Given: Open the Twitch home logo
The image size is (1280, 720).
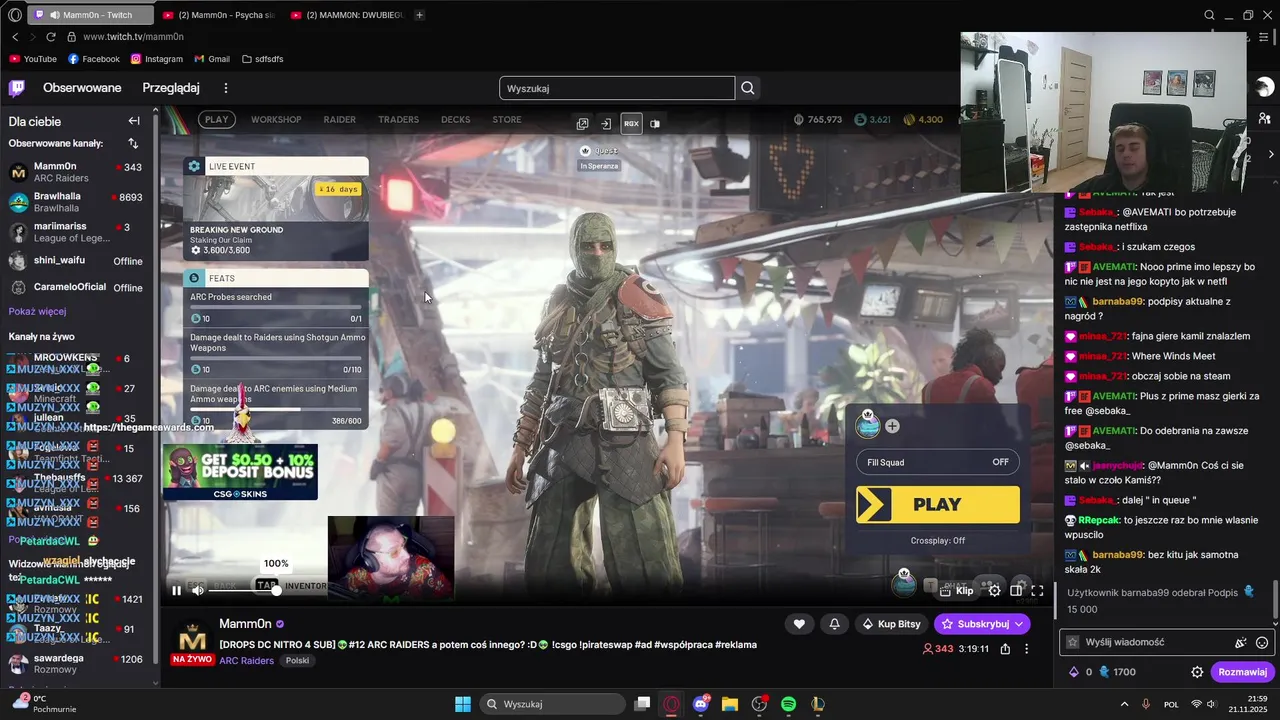Looking at the screenshot, I should (17, 88).
